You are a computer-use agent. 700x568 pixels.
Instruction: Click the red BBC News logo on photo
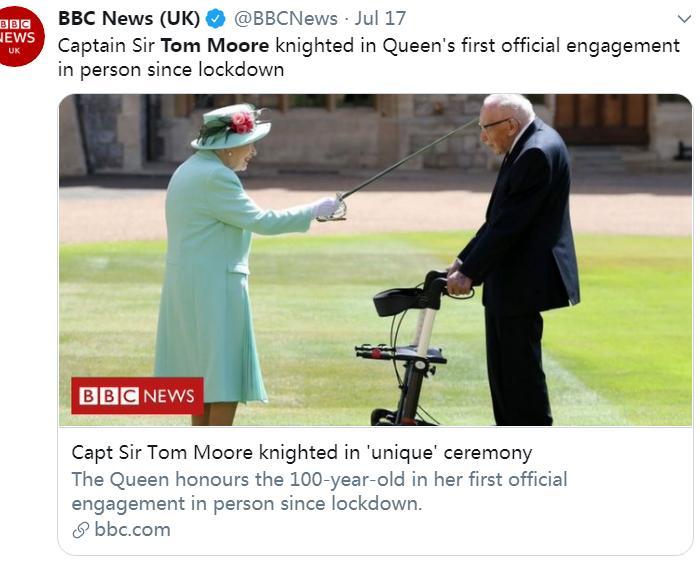pos(137,396)
